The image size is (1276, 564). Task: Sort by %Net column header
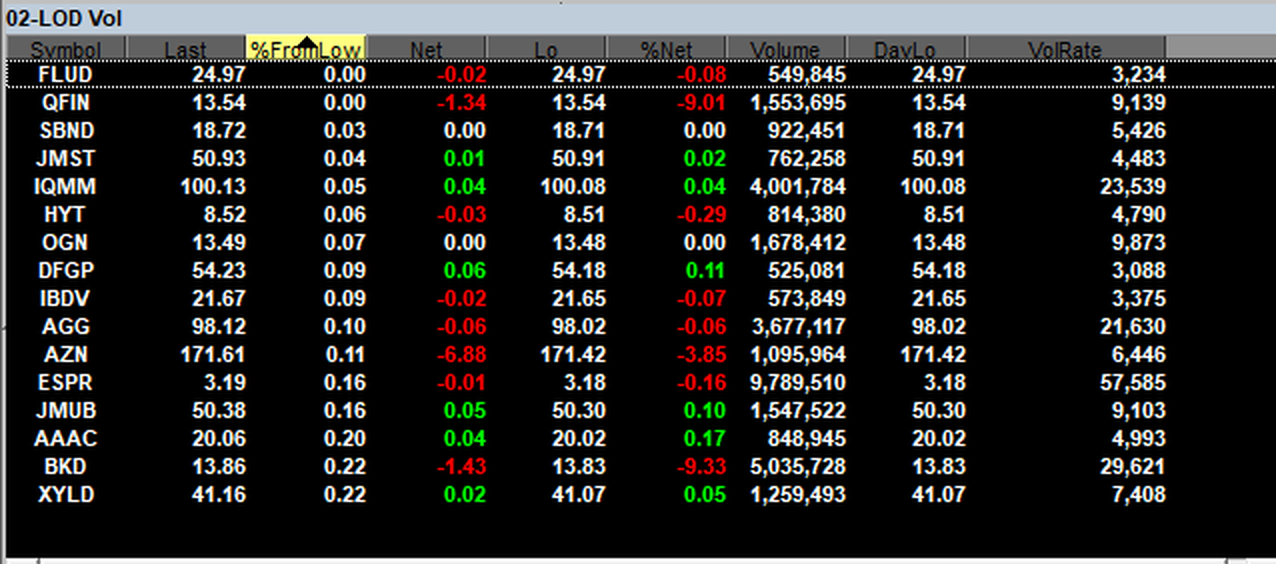point(666,49)
